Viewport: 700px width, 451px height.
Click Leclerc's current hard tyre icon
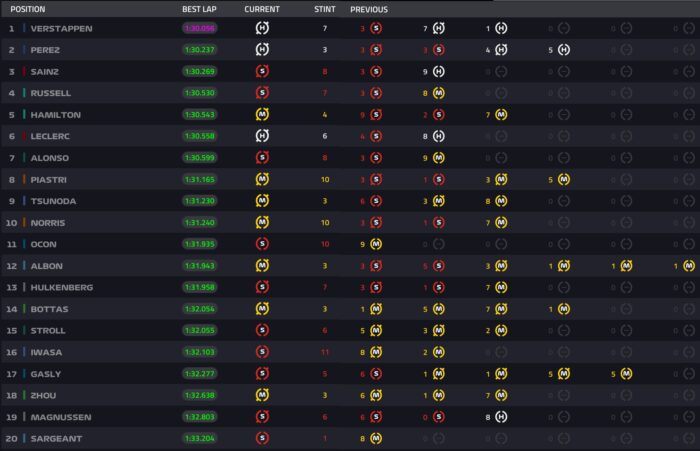(x=262, y=136)
